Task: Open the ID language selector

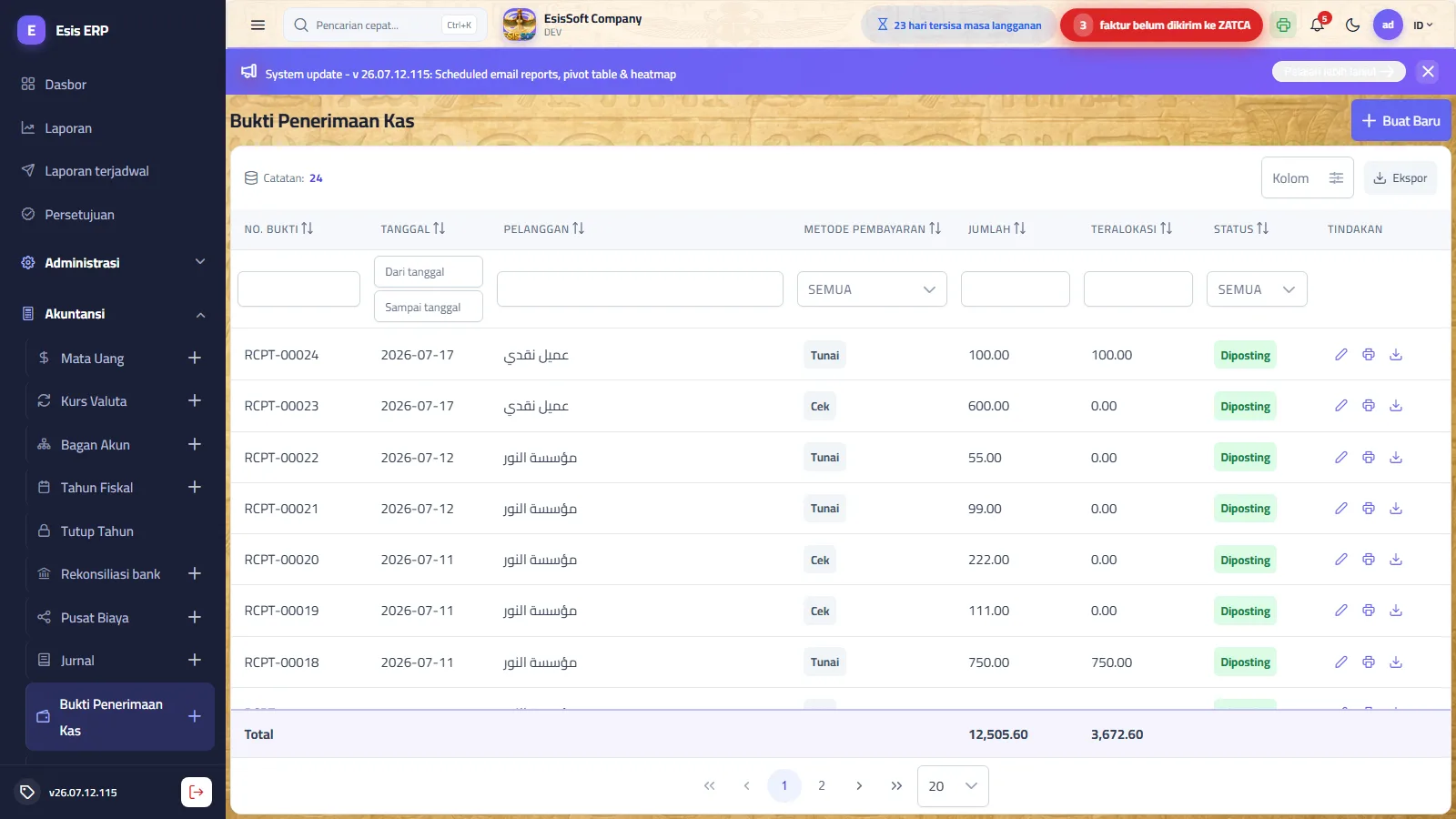Action: (x=1422, y=25)
